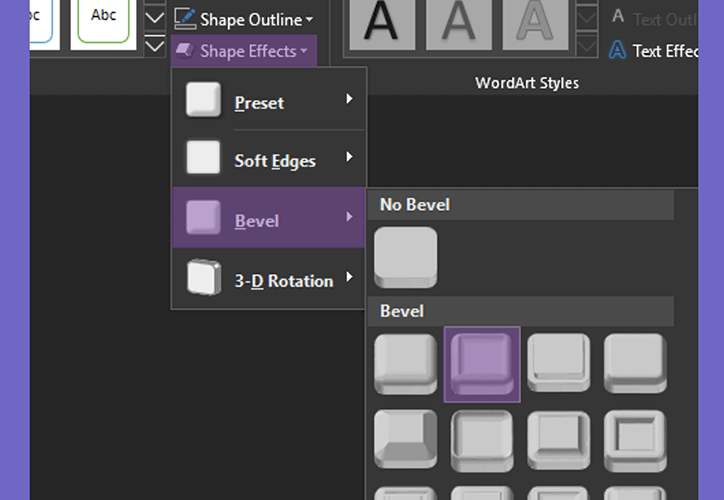Apply fourth bevel style in second row
Screen dimensions: 724x500
pos(635,441)
